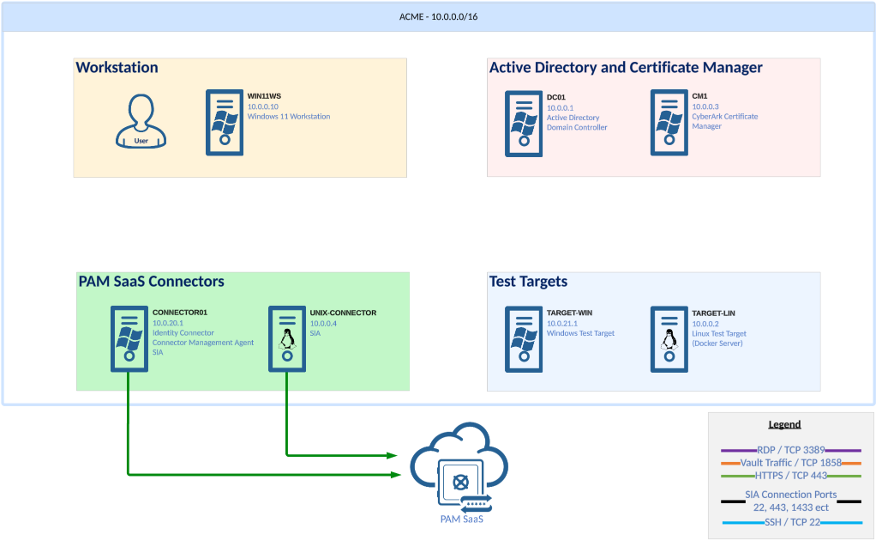Click the purple RDP / TCP 3389 legend line

[731, 450]
